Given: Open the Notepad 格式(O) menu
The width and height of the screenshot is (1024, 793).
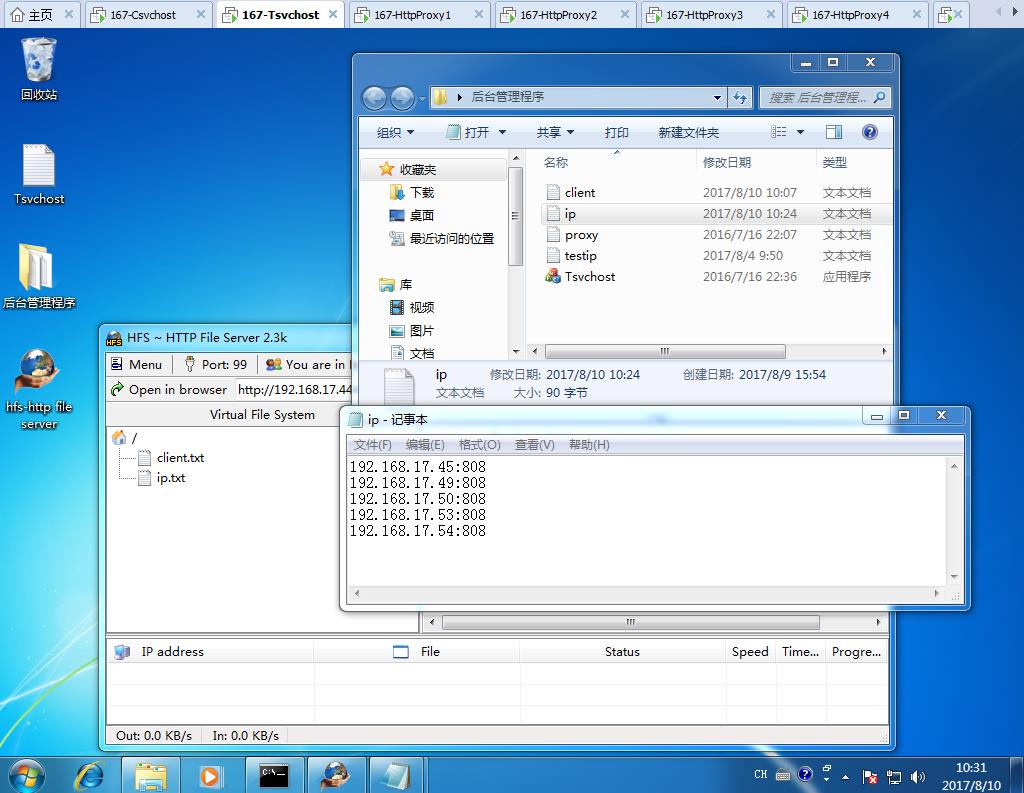Looking at the screenshot, I should point(478,445).
